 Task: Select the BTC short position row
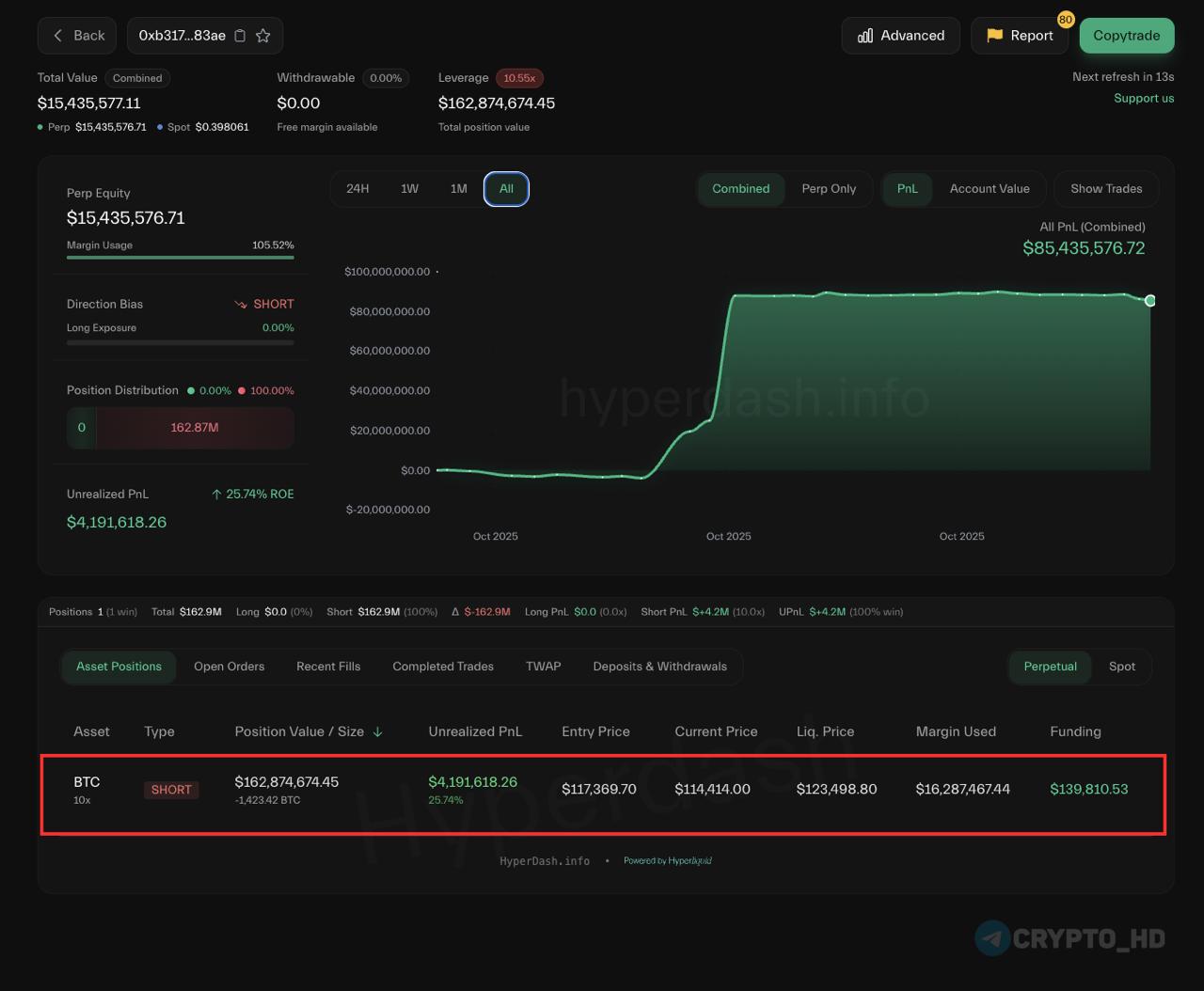pos(602,790)
